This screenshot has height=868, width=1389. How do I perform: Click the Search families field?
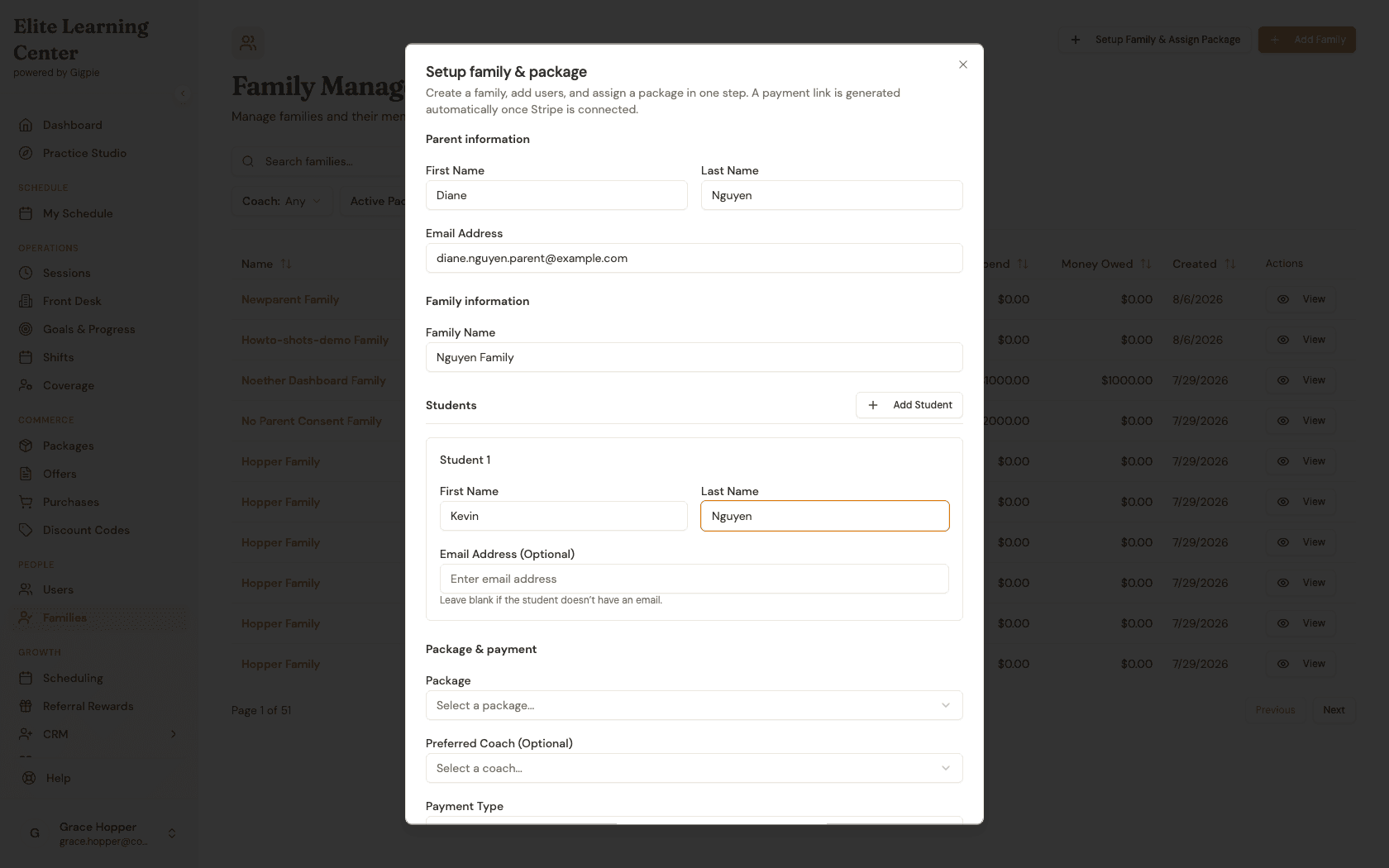(318, 161)
